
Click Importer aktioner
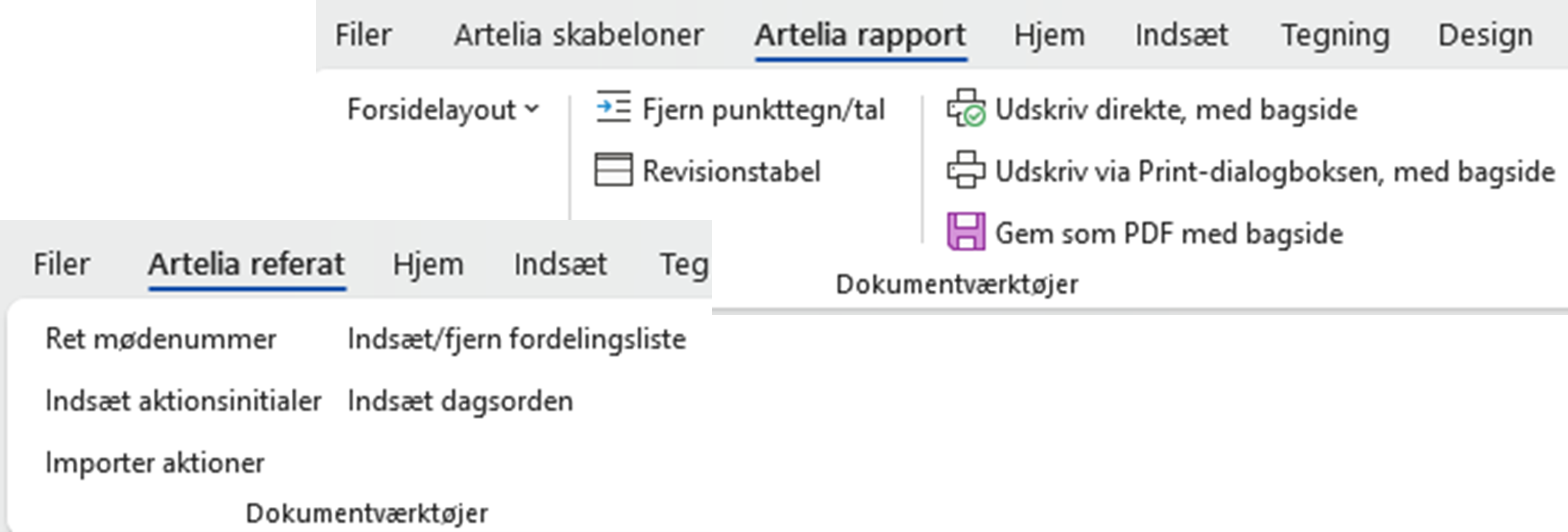tap(154, 462)
